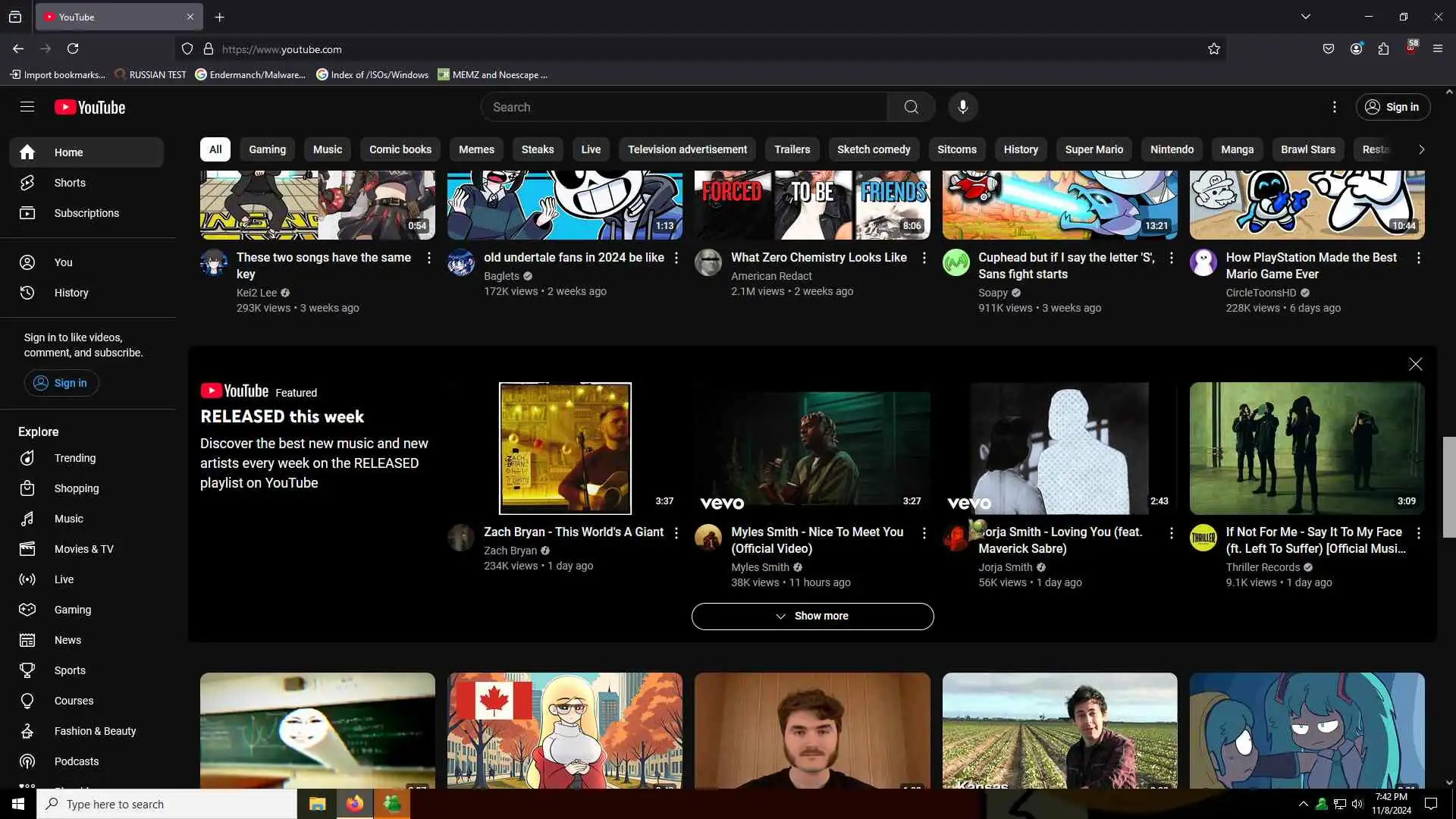Click the YouTube logo
This screenshot has width=1456, height=819.
89,108
